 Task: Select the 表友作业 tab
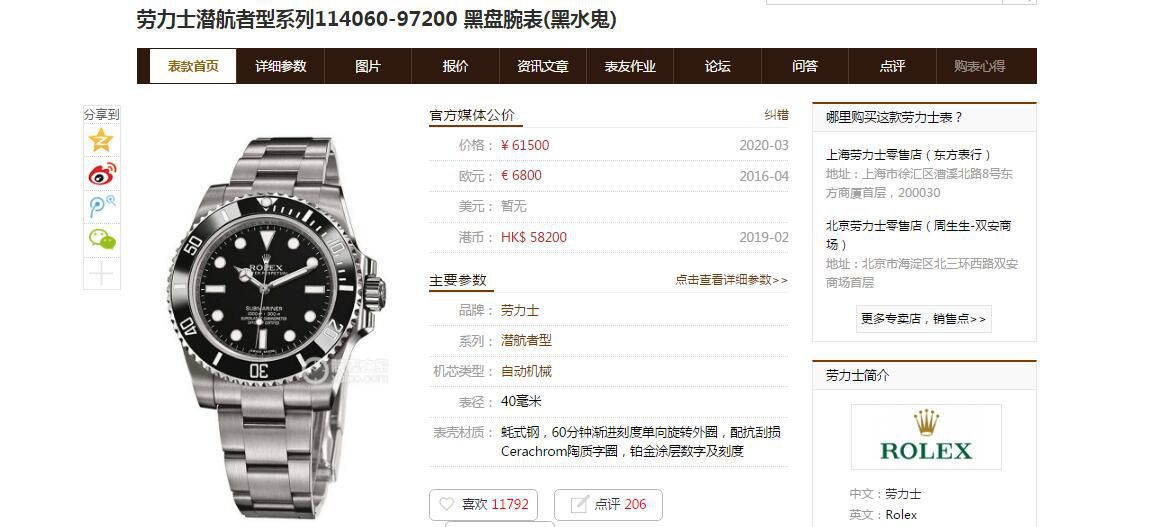click(630, 66)
